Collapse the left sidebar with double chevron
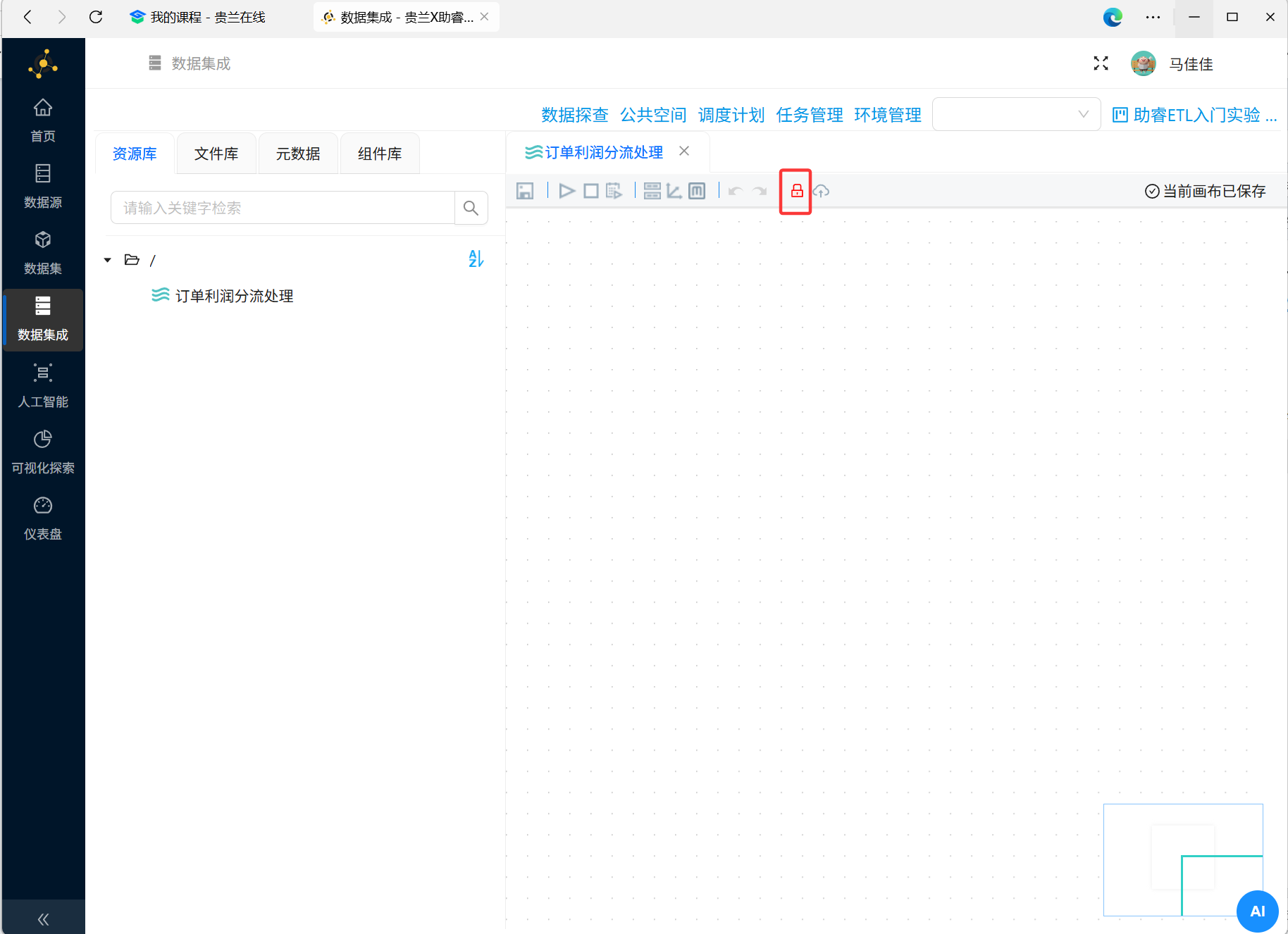 click(43, 919)
